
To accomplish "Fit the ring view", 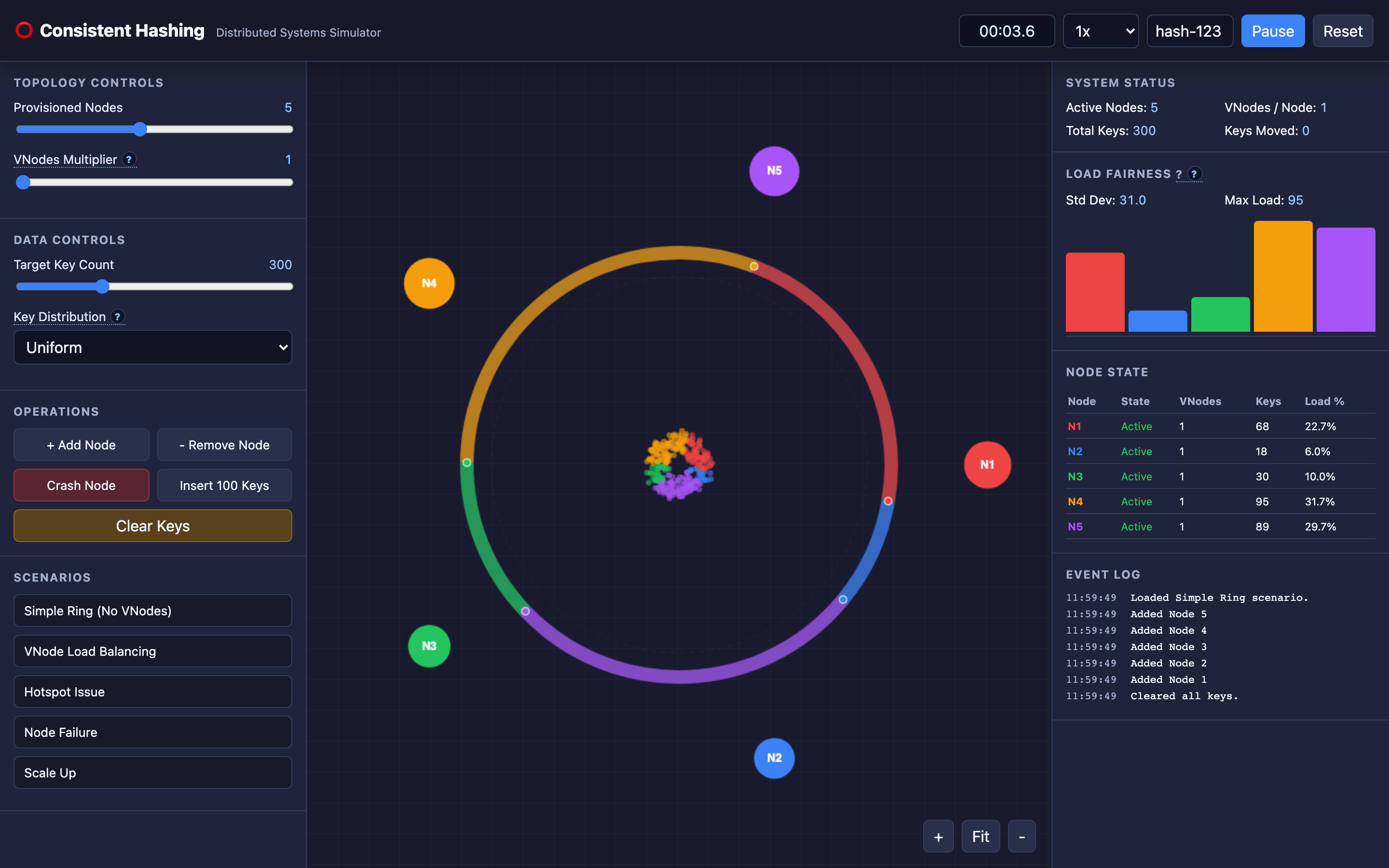I will [980, 837].
